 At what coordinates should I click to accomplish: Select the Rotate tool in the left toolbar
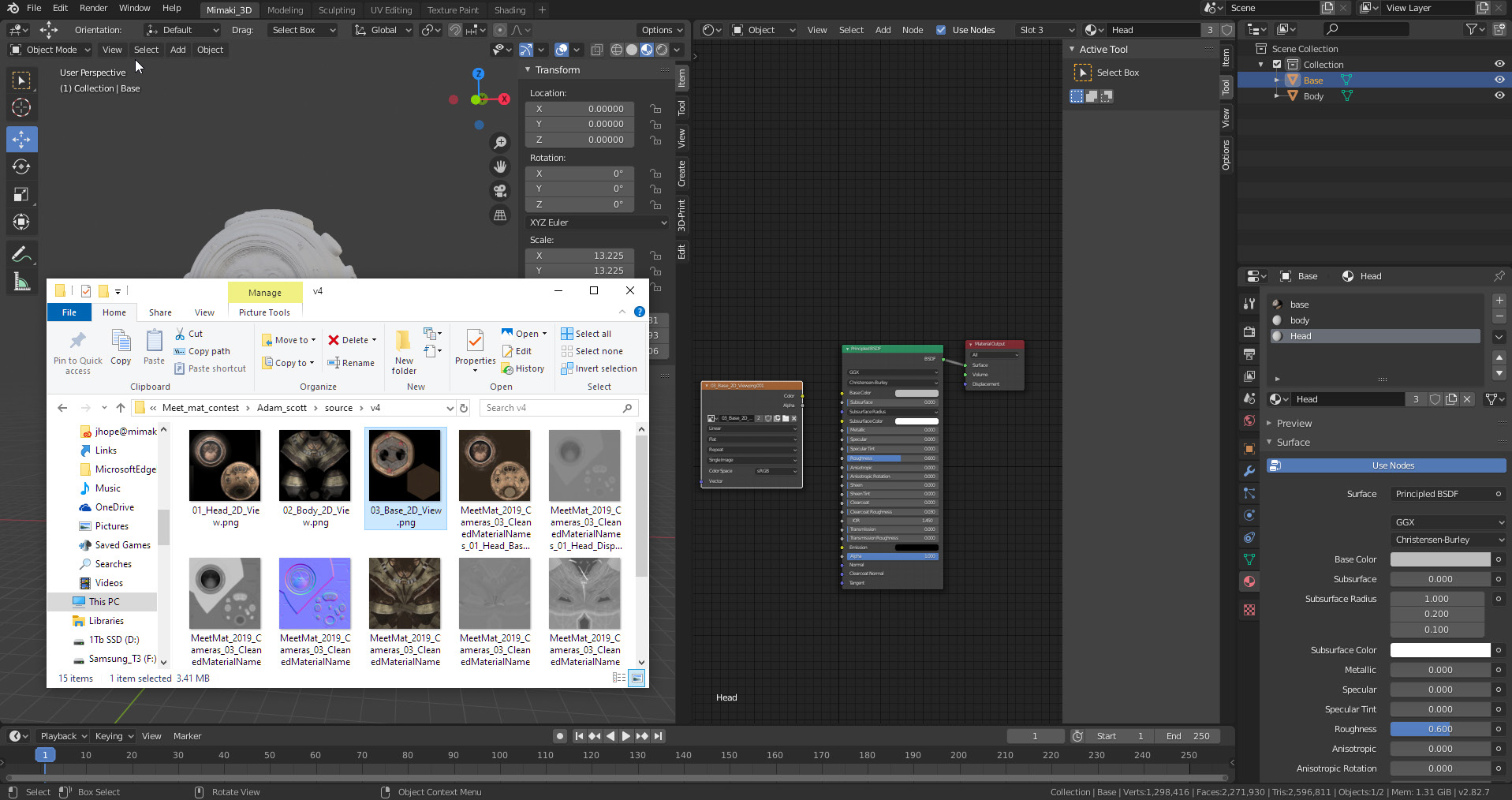click(21, 167)
